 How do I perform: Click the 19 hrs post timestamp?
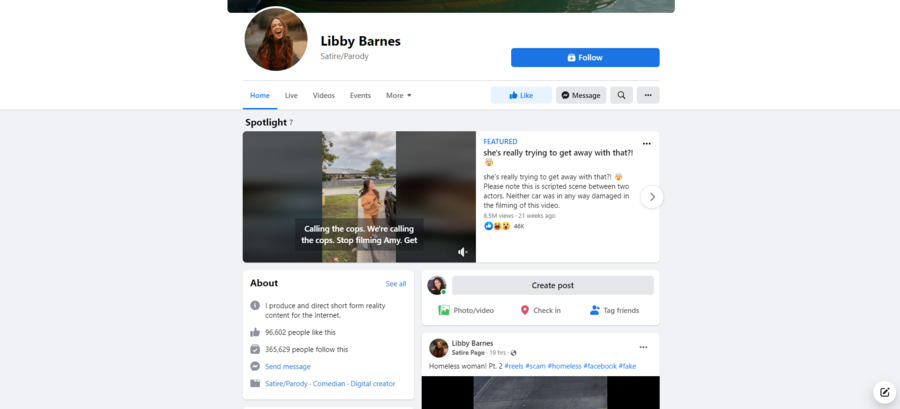(x=498, y=353)
